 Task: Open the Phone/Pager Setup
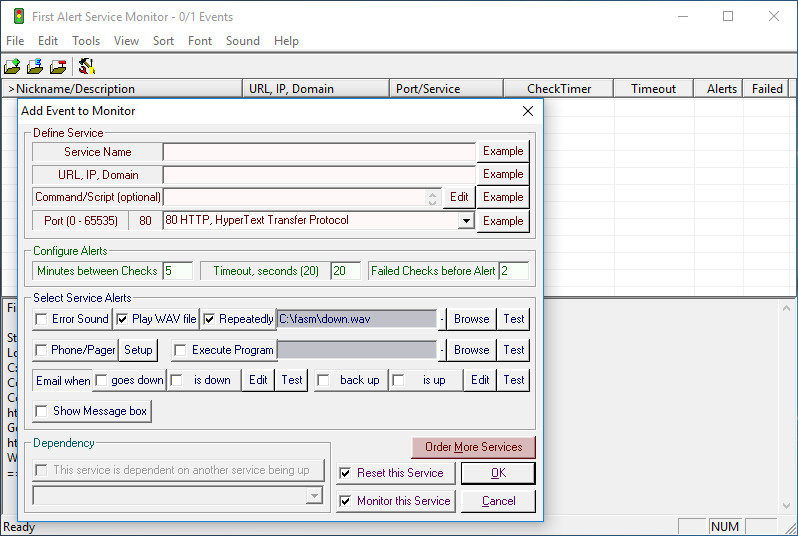[x=138, y=350]
